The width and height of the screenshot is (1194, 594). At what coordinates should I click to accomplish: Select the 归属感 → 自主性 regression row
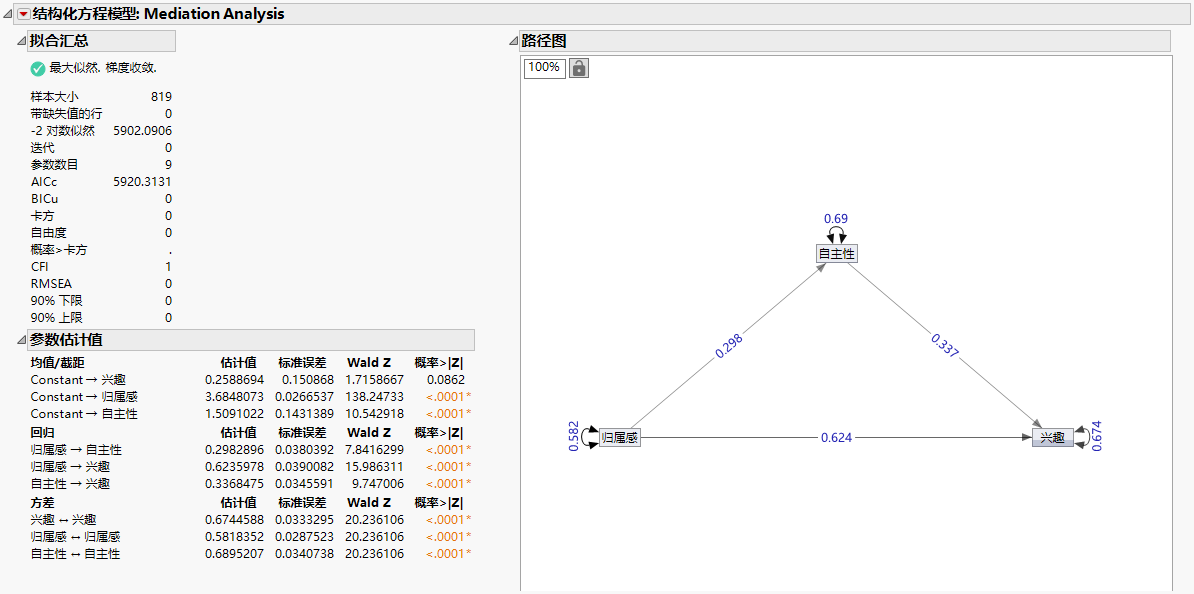pyautogui.click(x=251, y=449)
